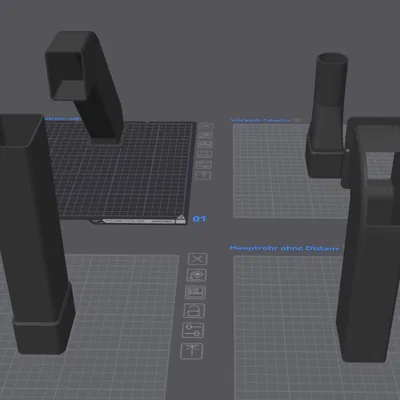Remove the lower-left plate with its X icon

198,259
